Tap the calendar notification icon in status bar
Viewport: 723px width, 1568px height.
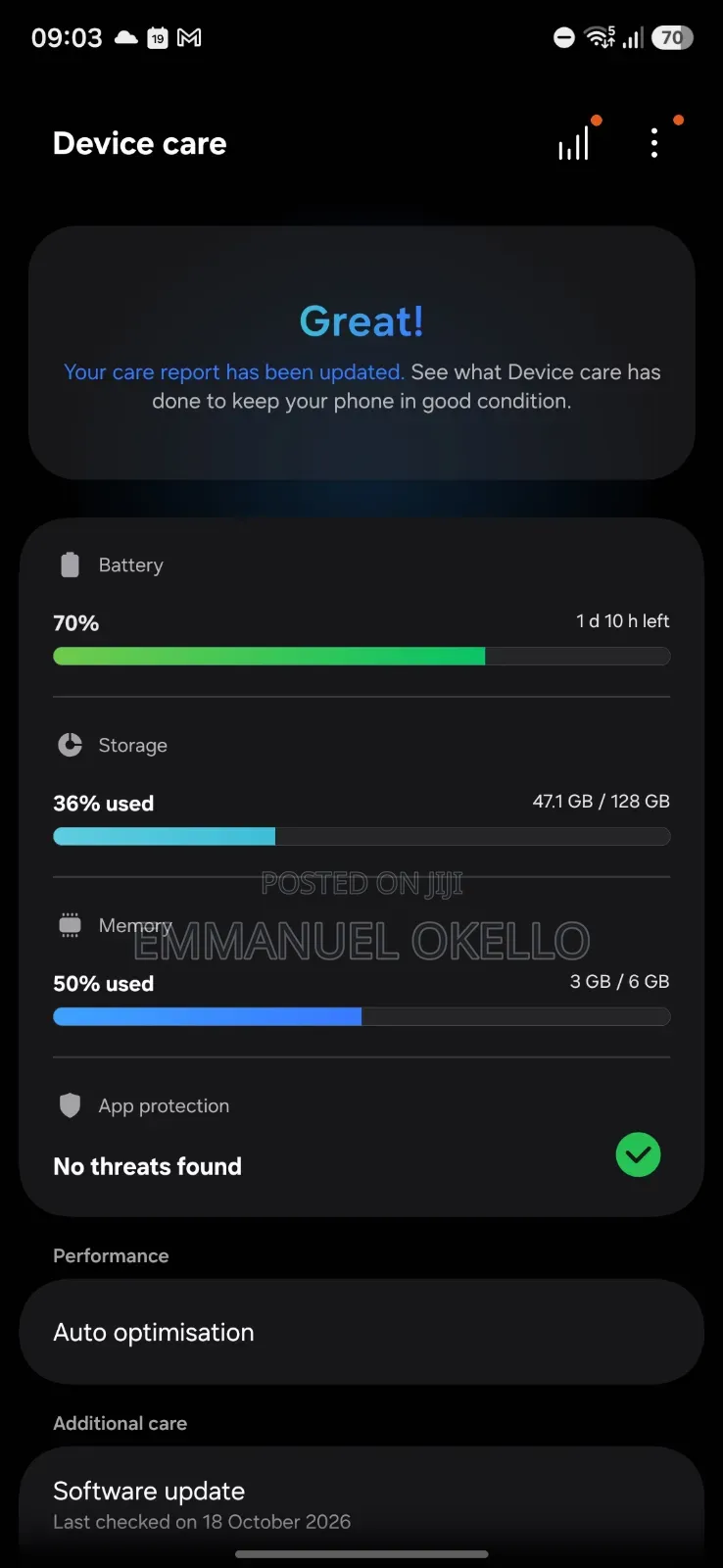click(x=158, y=37)
